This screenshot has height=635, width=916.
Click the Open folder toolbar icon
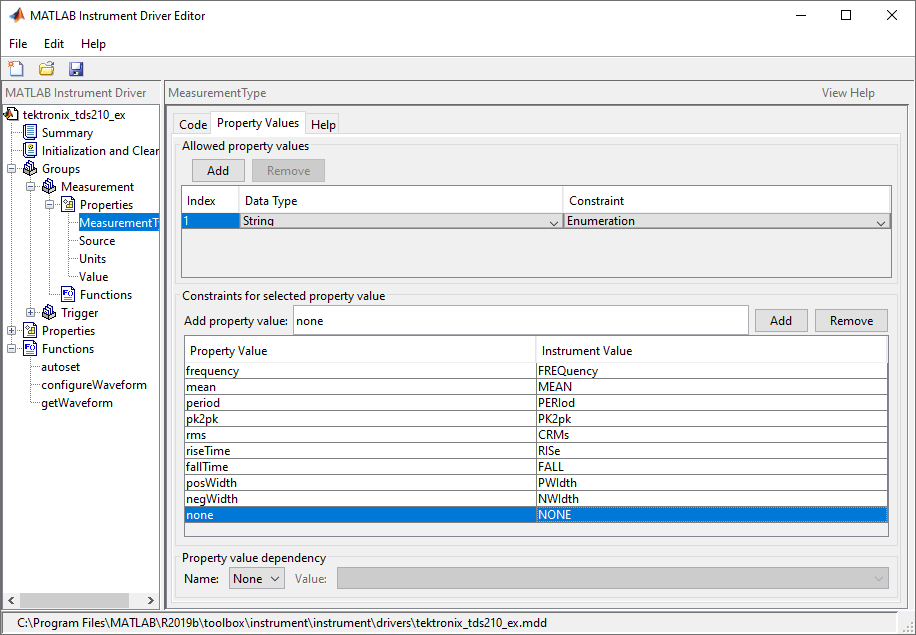[x=46, y=69]
